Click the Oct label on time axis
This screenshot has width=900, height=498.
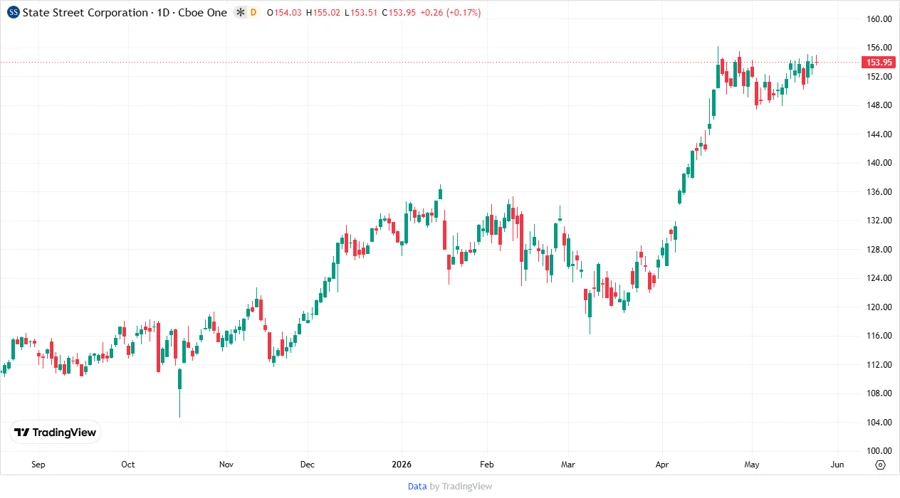[x=127, y=465]
